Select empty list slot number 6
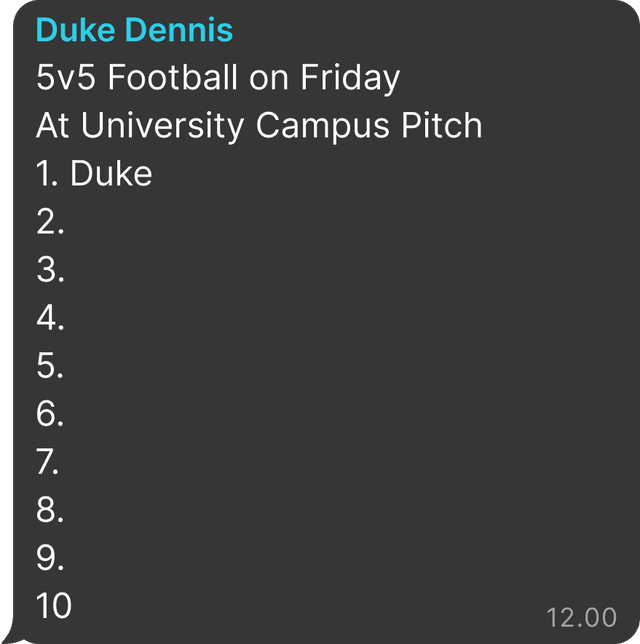This screenshot has width=640, height=644. (50, 414)
